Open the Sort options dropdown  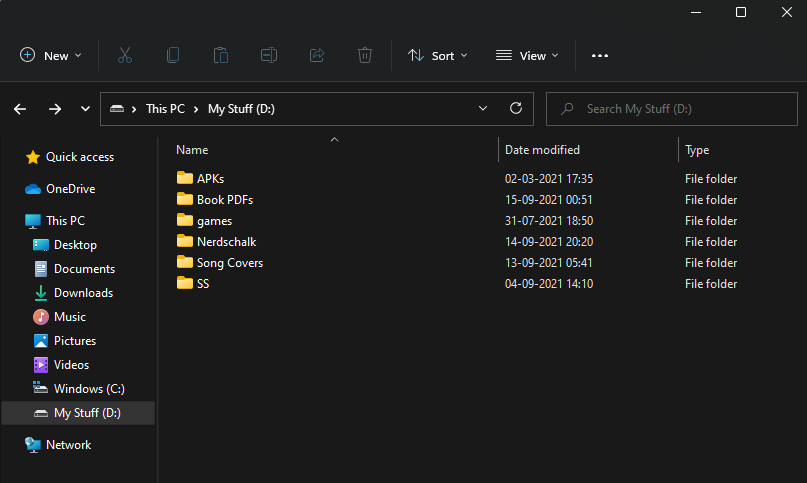click(438, 56)
